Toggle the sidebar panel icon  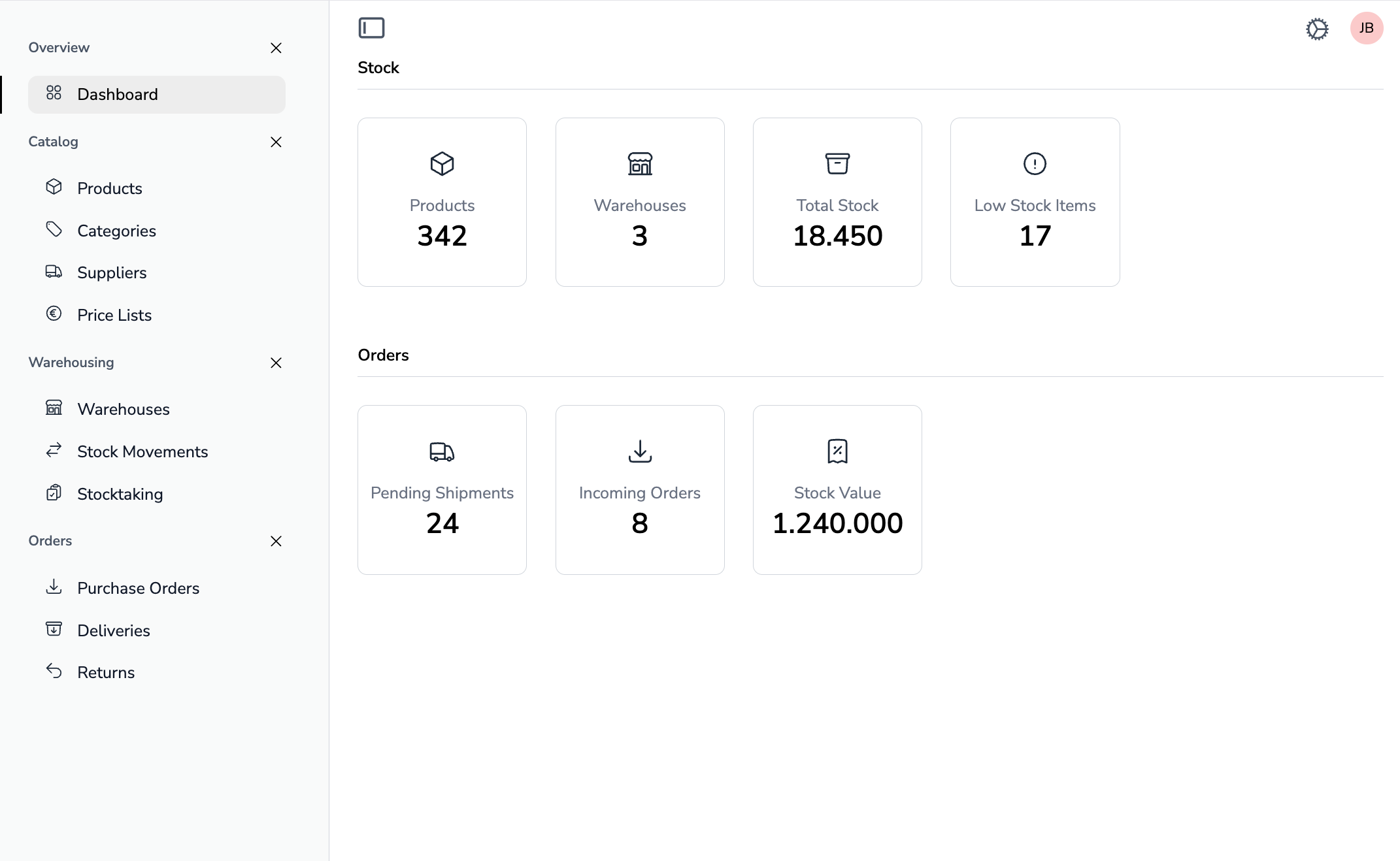[371, 28]
